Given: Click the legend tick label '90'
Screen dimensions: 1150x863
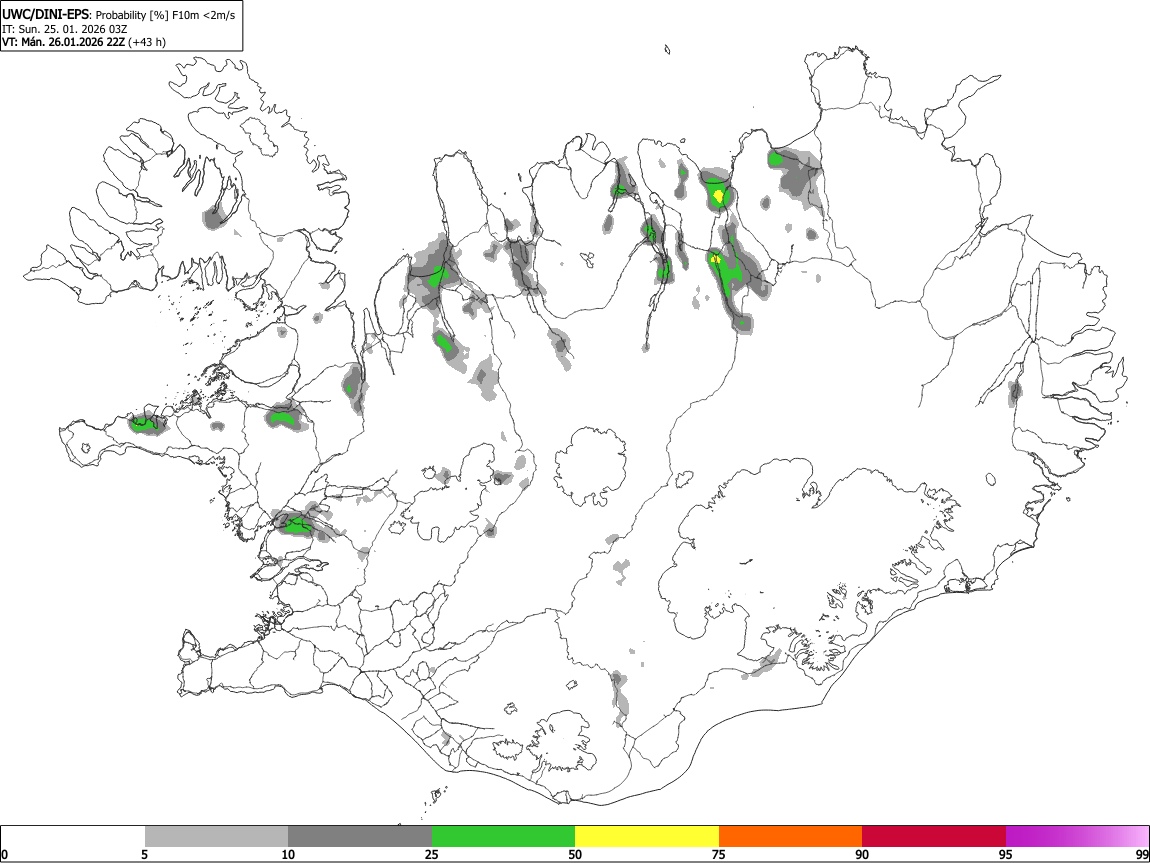Looking at the screenshot, I should click(x=862, y=854).
